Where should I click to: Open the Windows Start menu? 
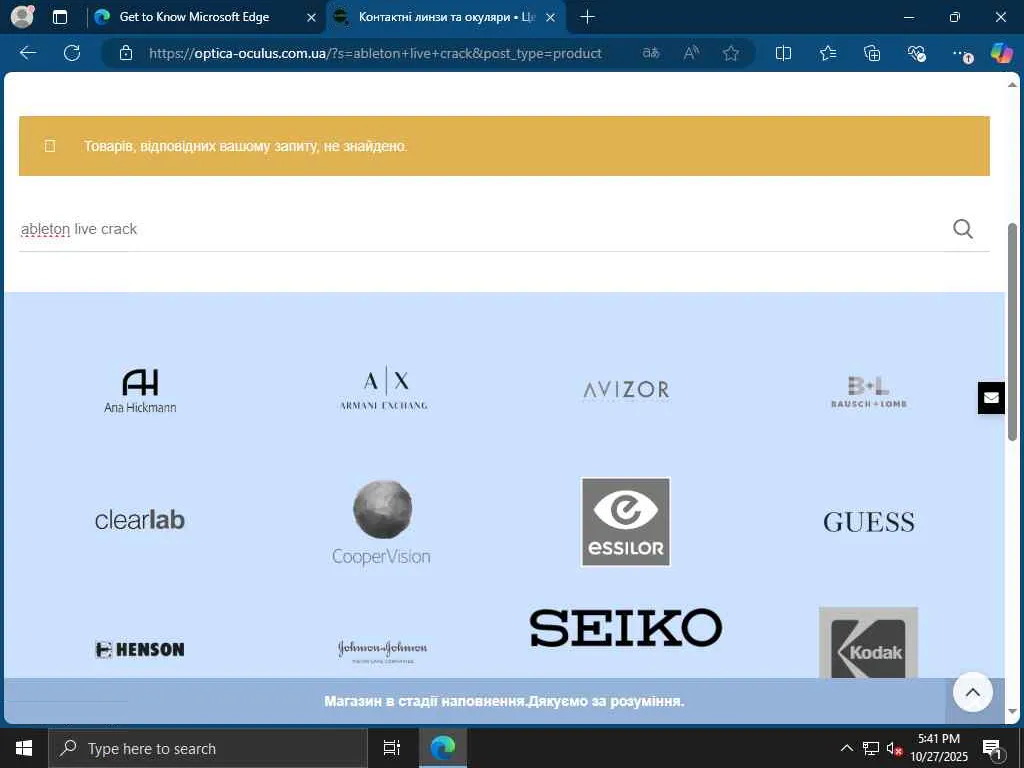click(x=24, y=748)
